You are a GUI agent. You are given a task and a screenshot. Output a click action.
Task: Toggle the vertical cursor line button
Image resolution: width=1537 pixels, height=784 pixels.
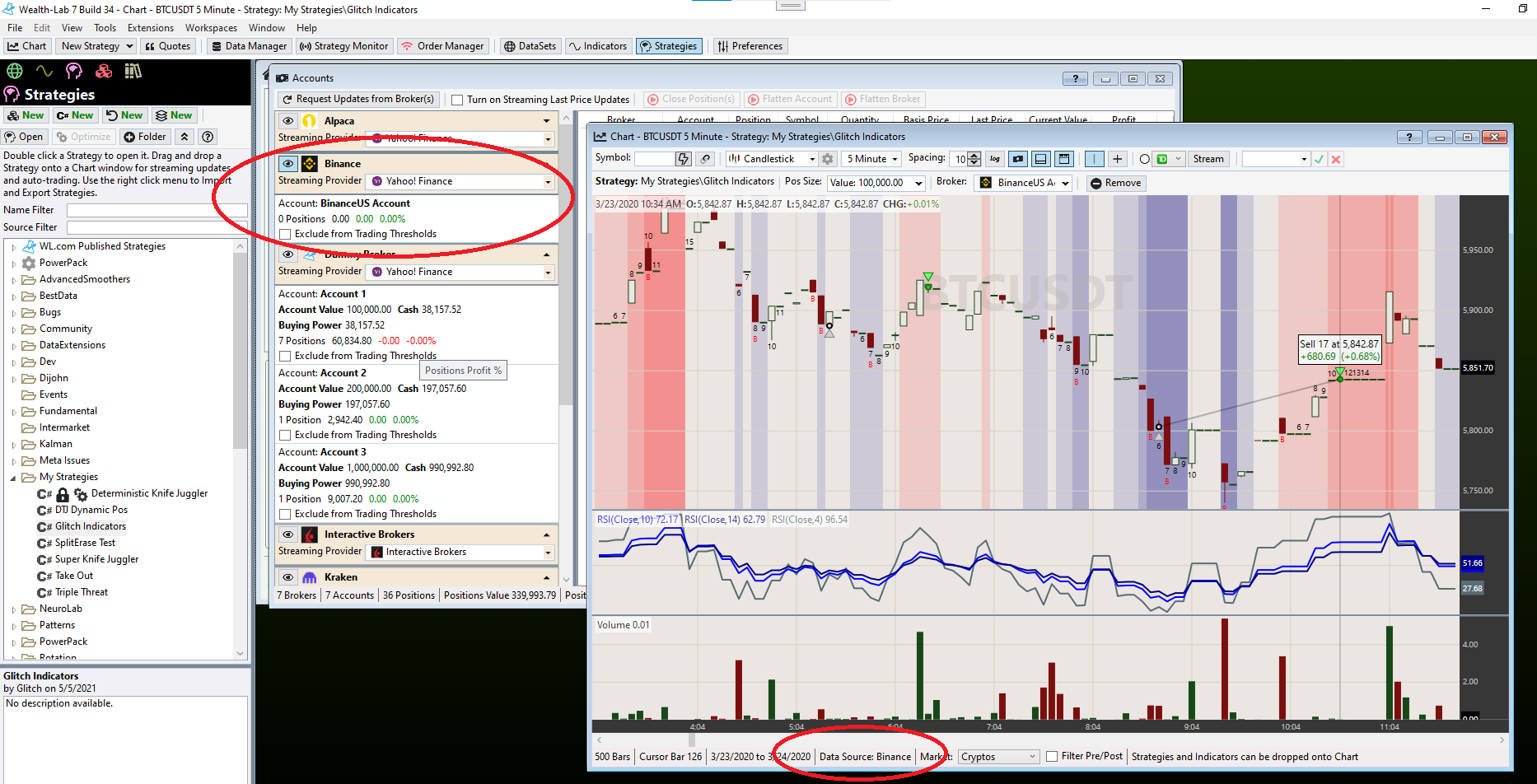[1094, 159]
